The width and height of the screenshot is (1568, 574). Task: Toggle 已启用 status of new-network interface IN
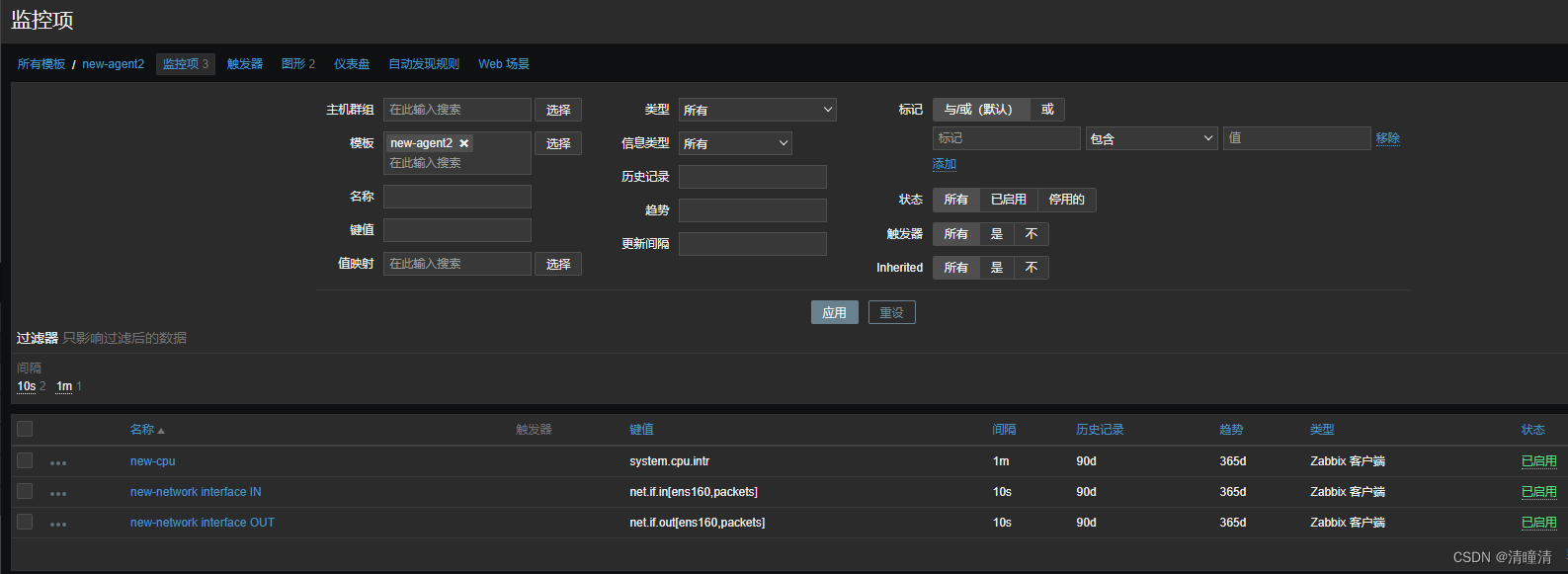[1538, 492]
